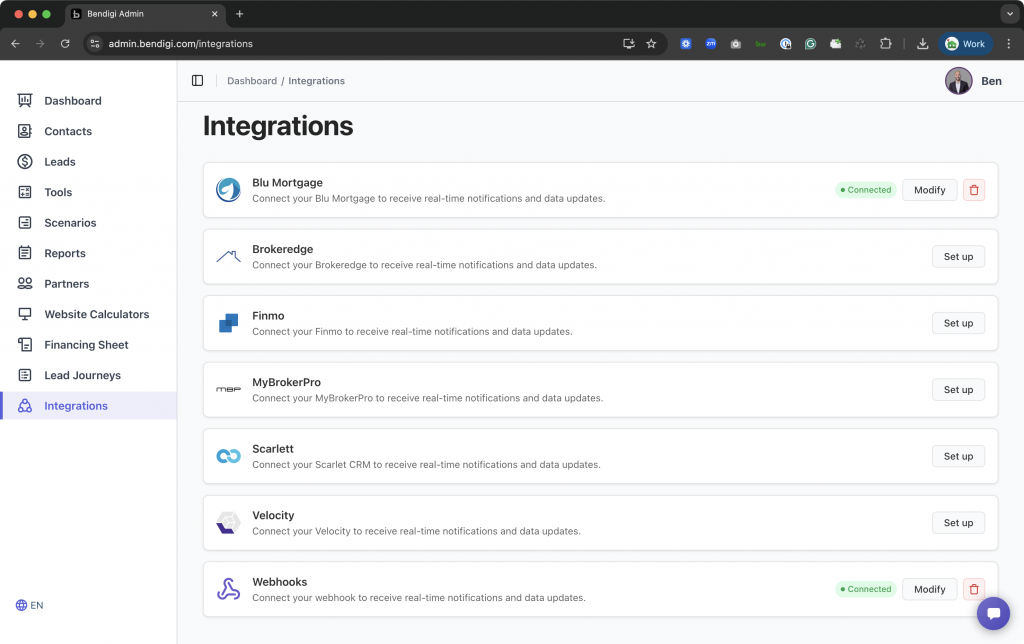Click the Finmo logo icon
Viewport: 1024px width, 644px height.
tap(228, 323)
